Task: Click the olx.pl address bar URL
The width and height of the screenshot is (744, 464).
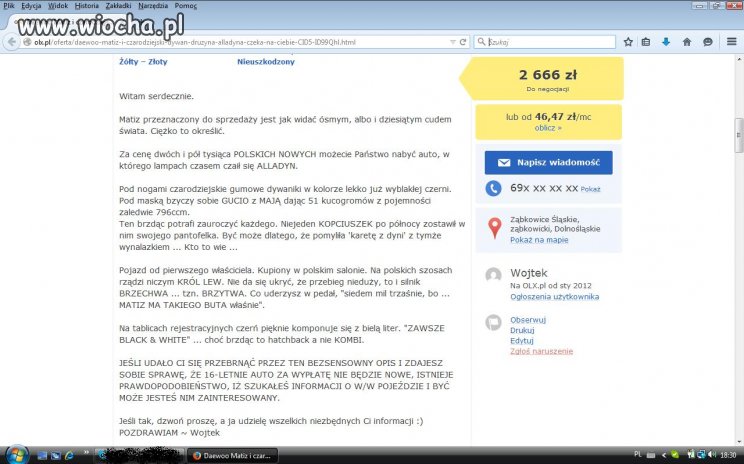Action: (x=195, y=42)
